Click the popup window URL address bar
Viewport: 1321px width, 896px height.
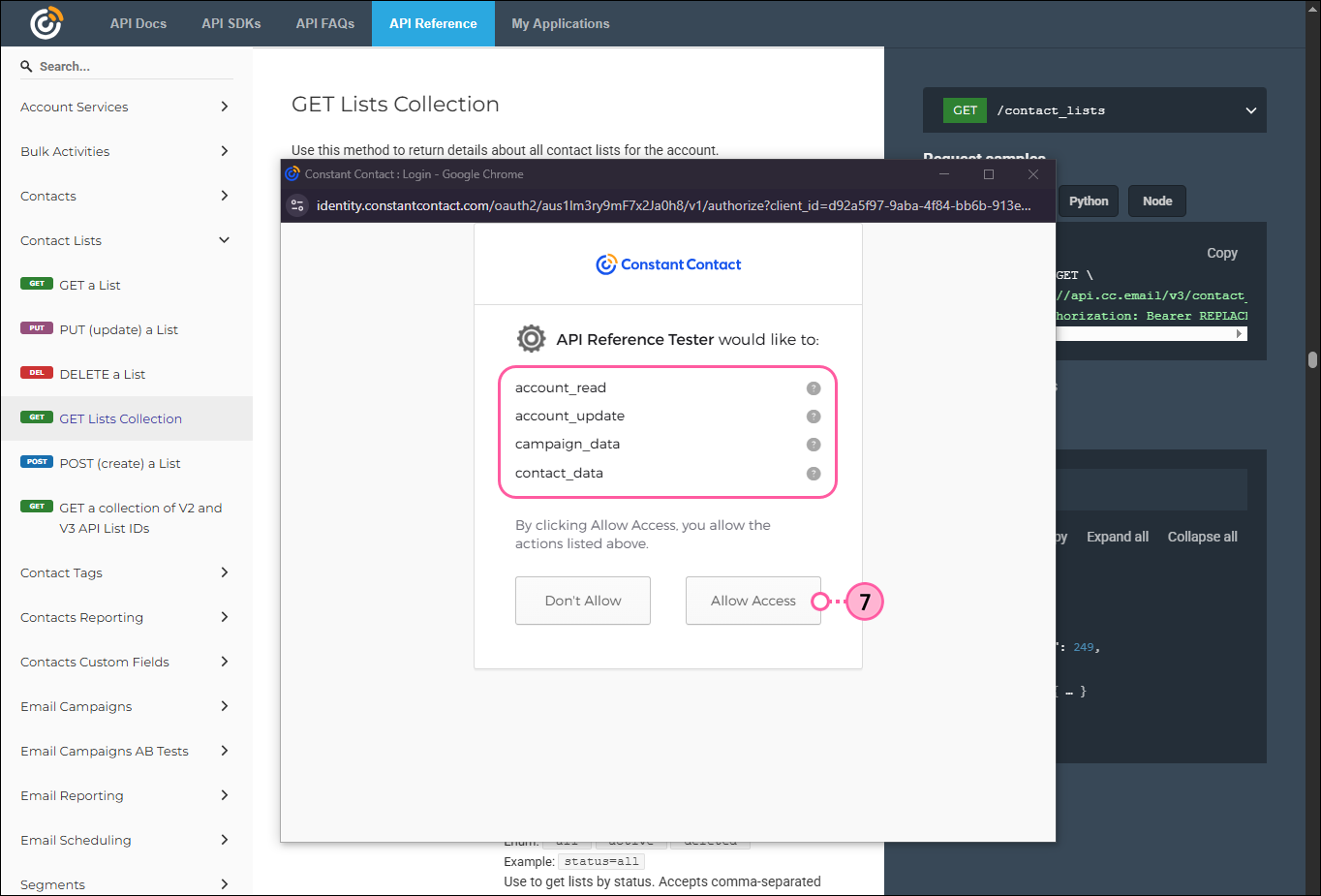tap(673, 205)
